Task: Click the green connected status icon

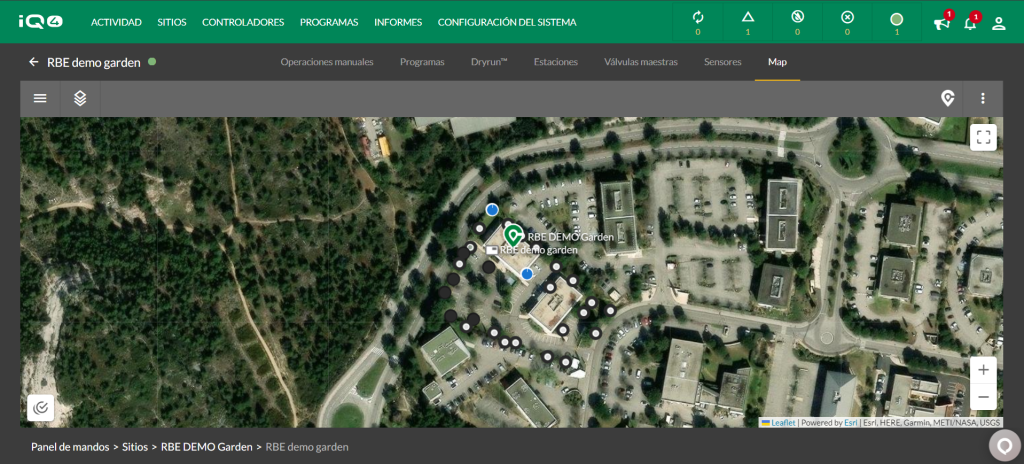Action: (x=897, y=19)
